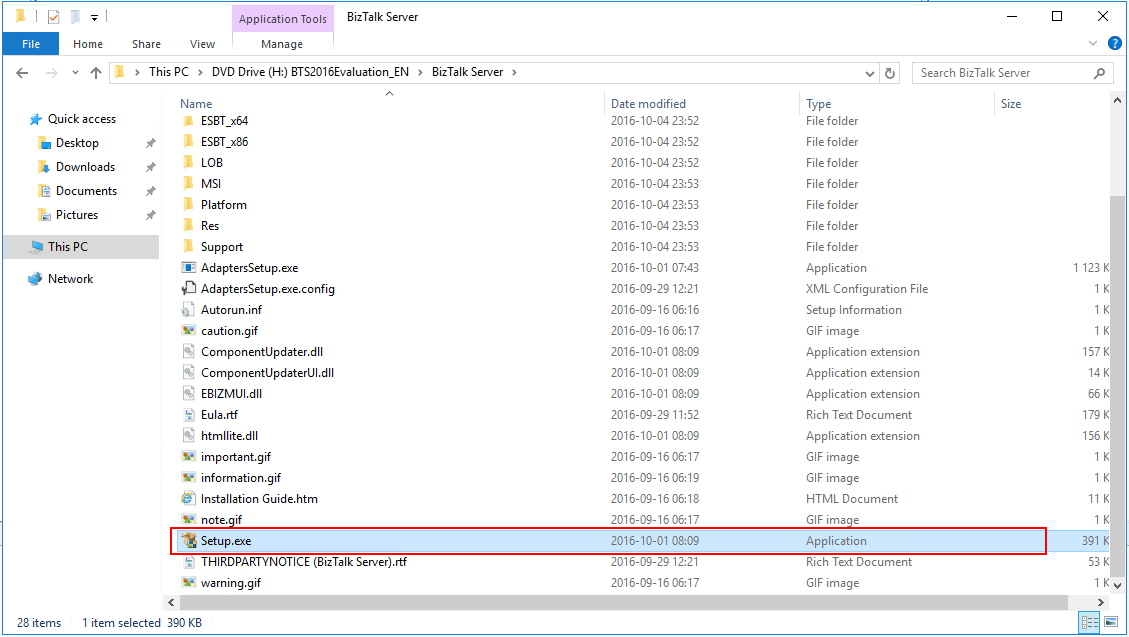Click the pin icon next to Downloads

click(150, 167)
